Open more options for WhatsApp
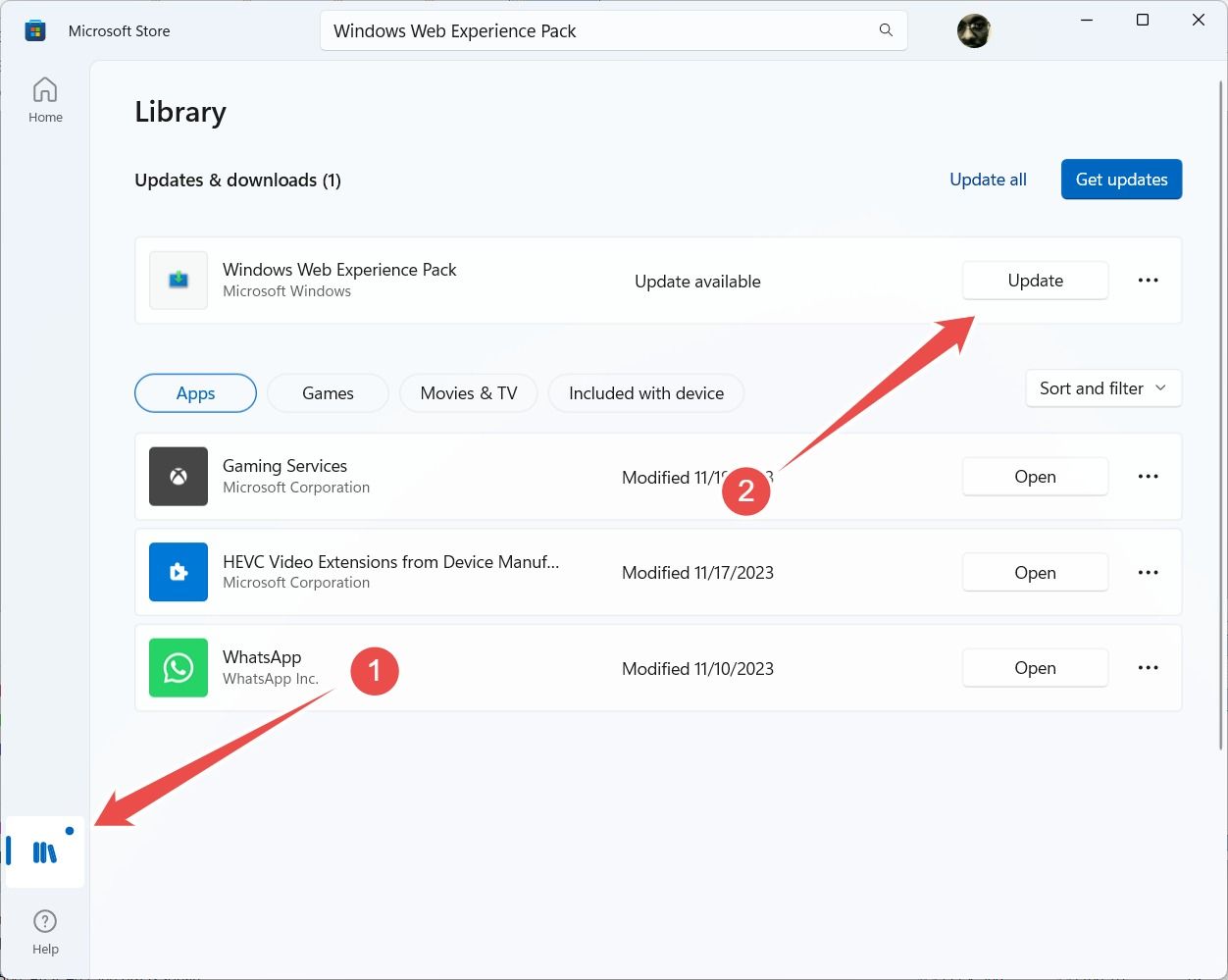The height and width of the screenshot is (980, 1228). point(1149,668)
